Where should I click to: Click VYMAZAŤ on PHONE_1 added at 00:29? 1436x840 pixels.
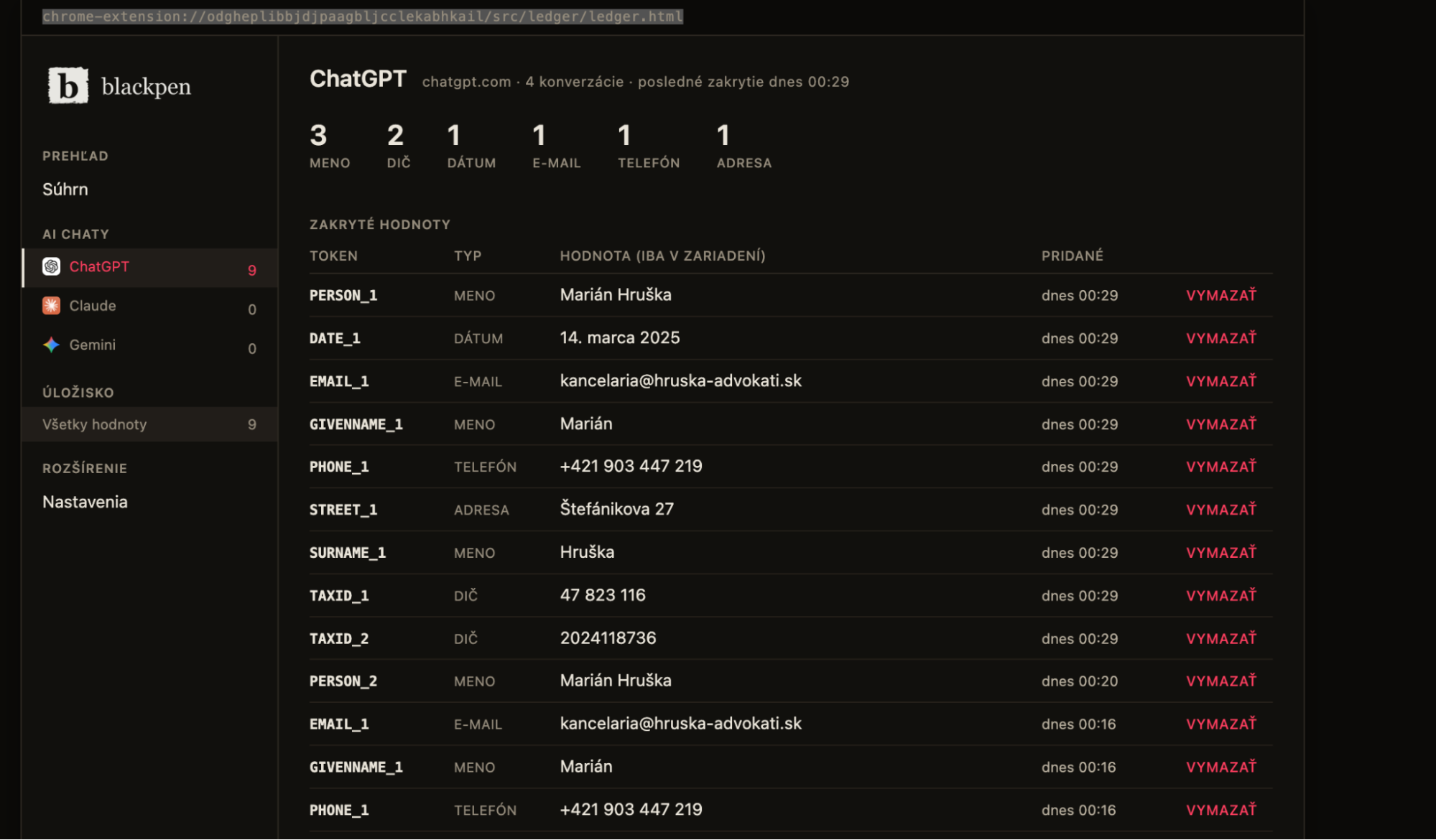(x=1221, y=467)
